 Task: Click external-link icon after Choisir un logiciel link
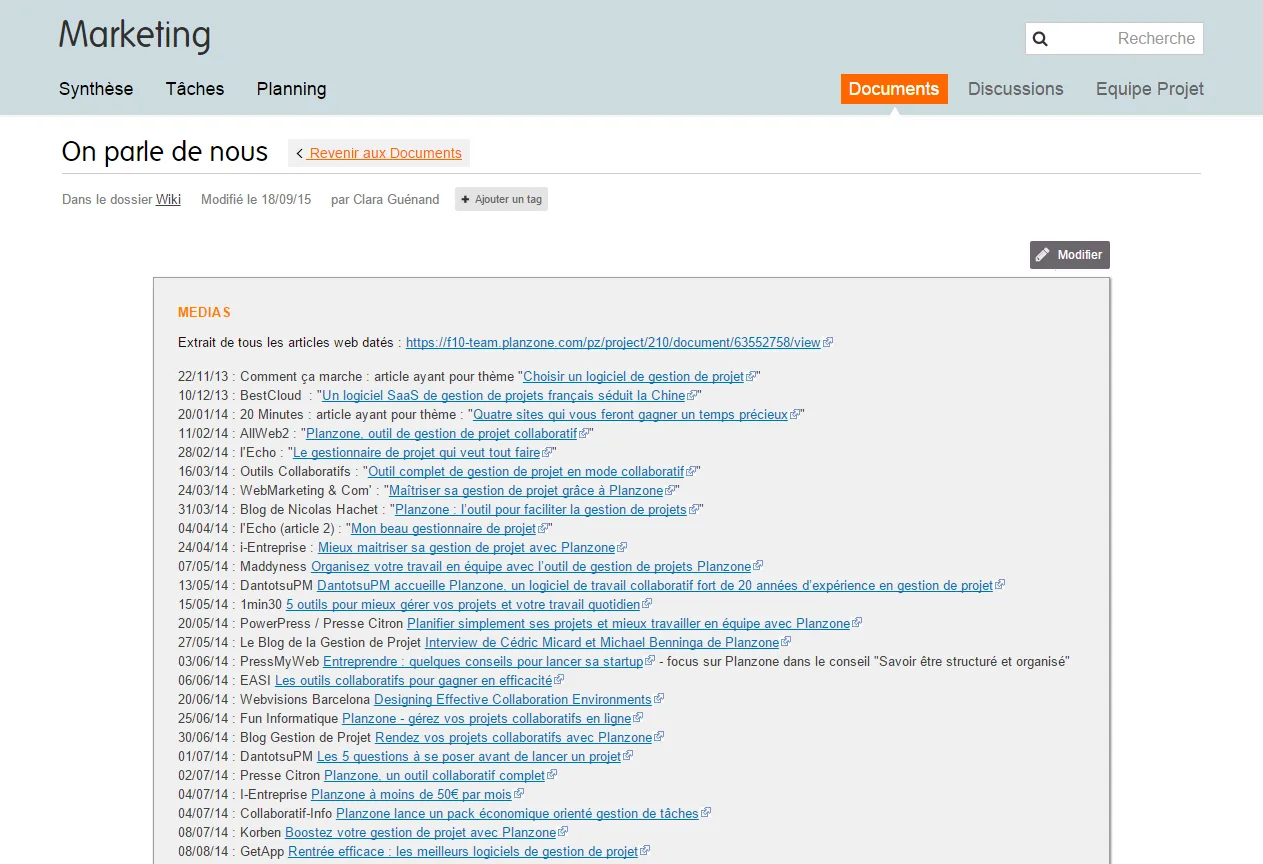point(751,377)
